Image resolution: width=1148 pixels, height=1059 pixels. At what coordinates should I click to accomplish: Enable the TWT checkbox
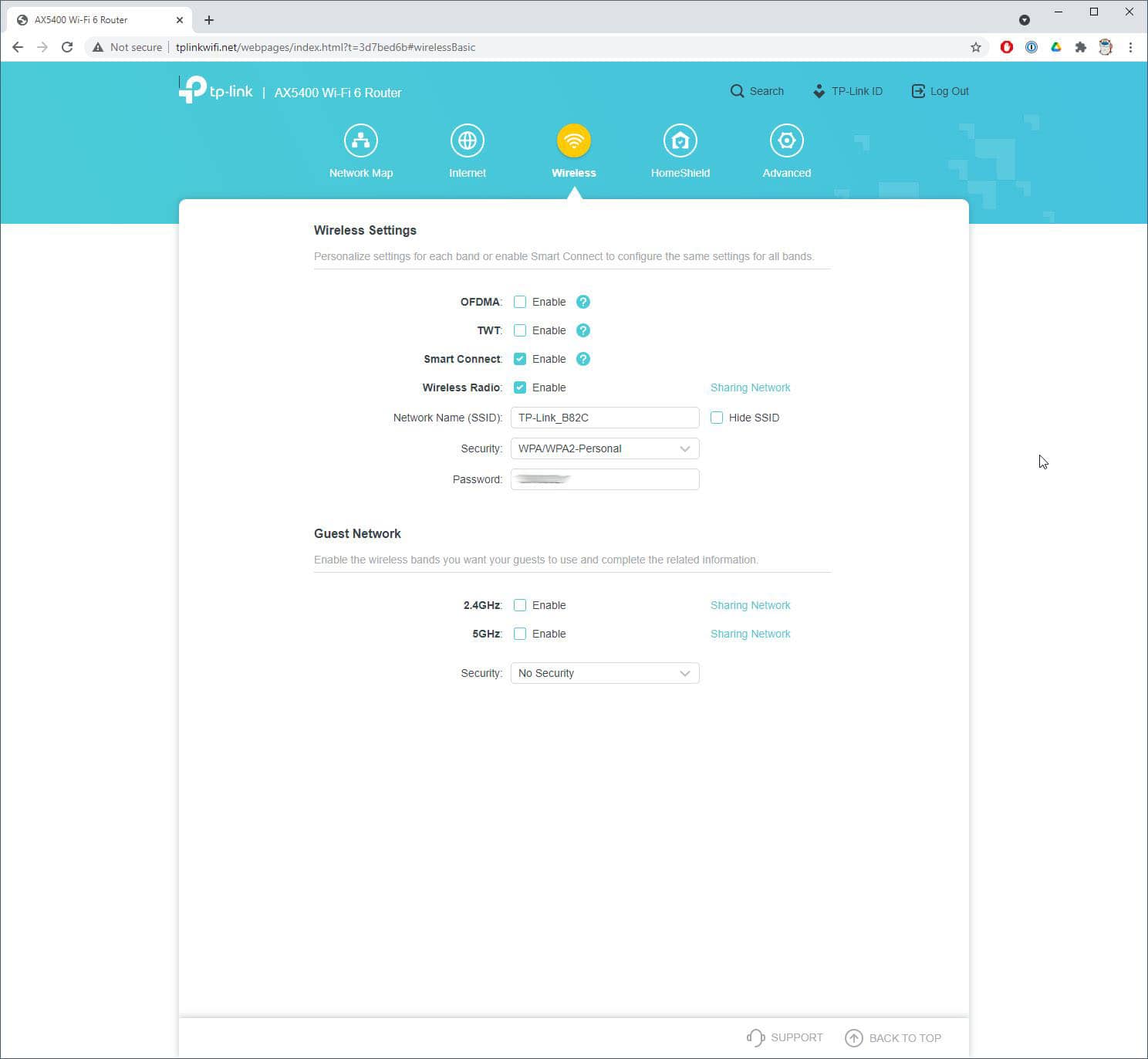pos(520,330)
